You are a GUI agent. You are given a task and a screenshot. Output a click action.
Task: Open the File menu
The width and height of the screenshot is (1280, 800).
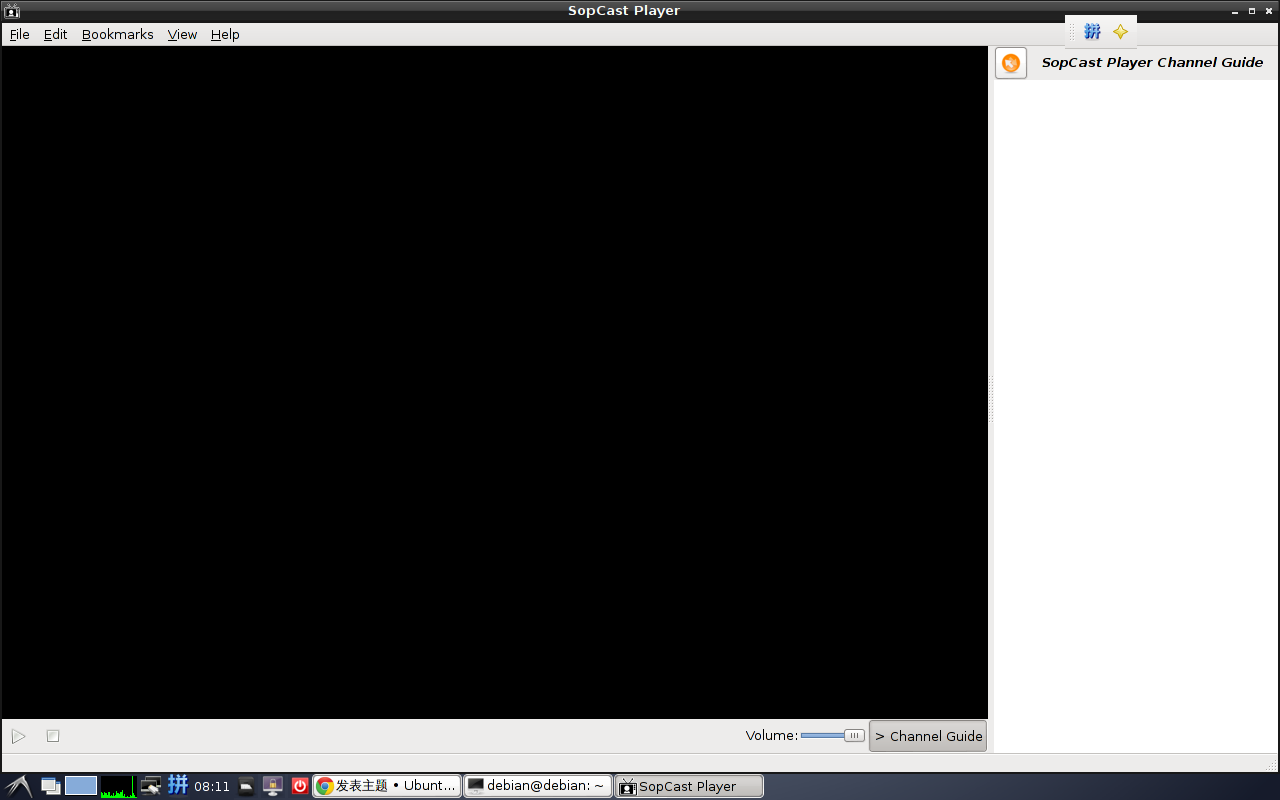pos(19,34)
